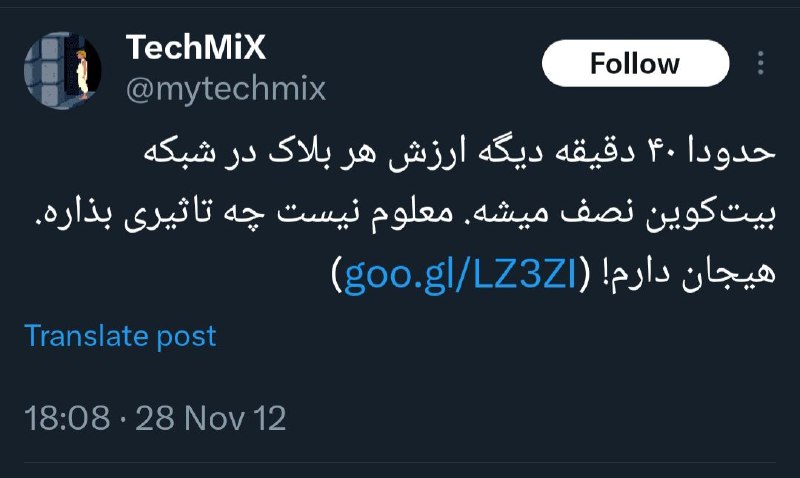
Task: Follow the TechMiX account
Action: click(635, 63)
